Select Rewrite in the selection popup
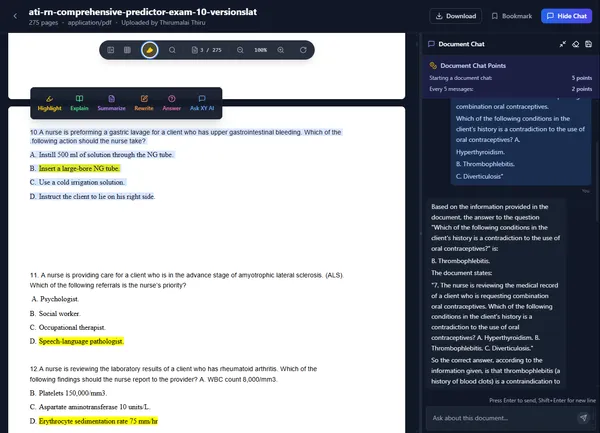Viewport: 600px width, 433px height. [143, 102]
